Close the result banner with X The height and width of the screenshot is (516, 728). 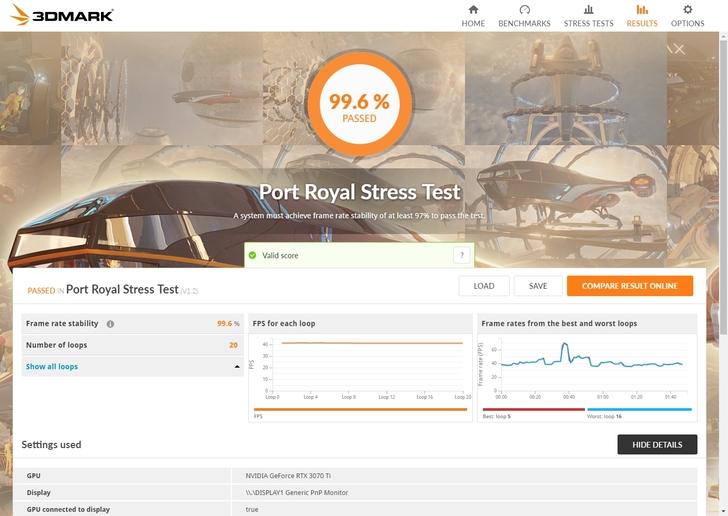679,49
